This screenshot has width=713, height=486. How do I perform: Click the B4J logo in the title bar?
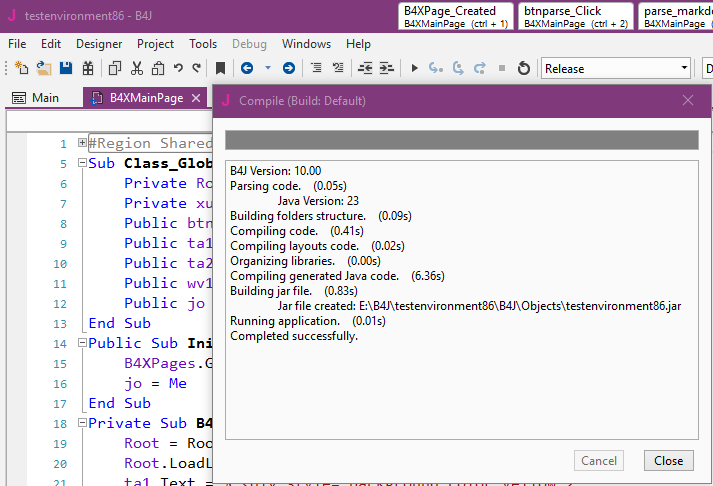12,15
